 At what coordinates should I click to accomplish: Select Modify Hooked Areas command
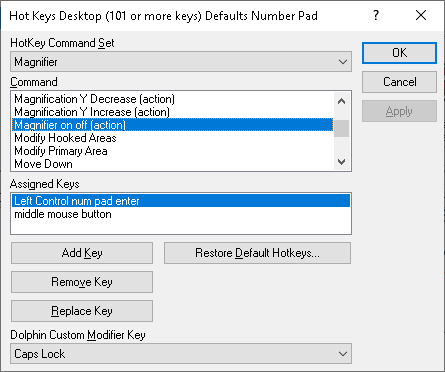[x=173, y=138]
